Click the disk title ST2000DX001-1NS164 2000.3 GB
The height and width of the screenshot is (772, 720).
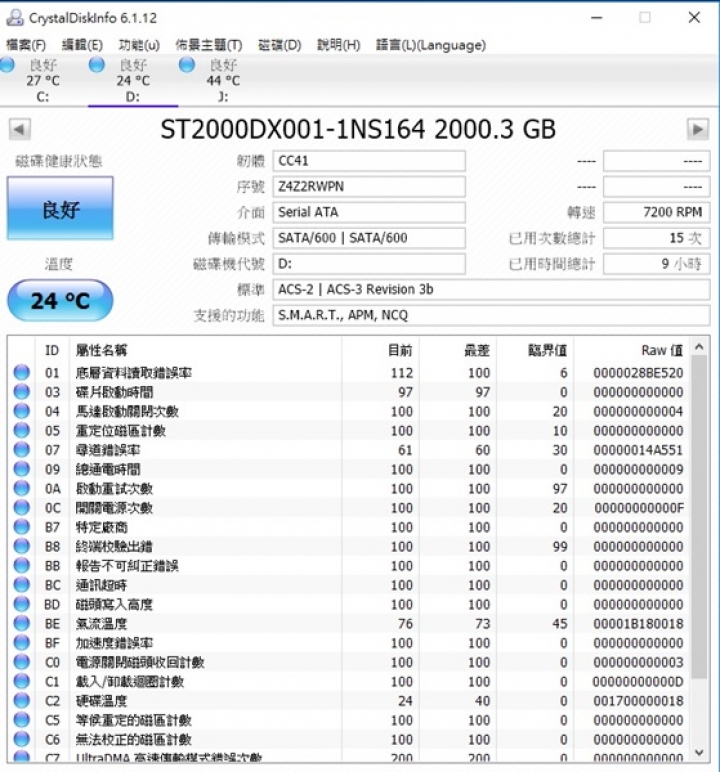[358, 129]
